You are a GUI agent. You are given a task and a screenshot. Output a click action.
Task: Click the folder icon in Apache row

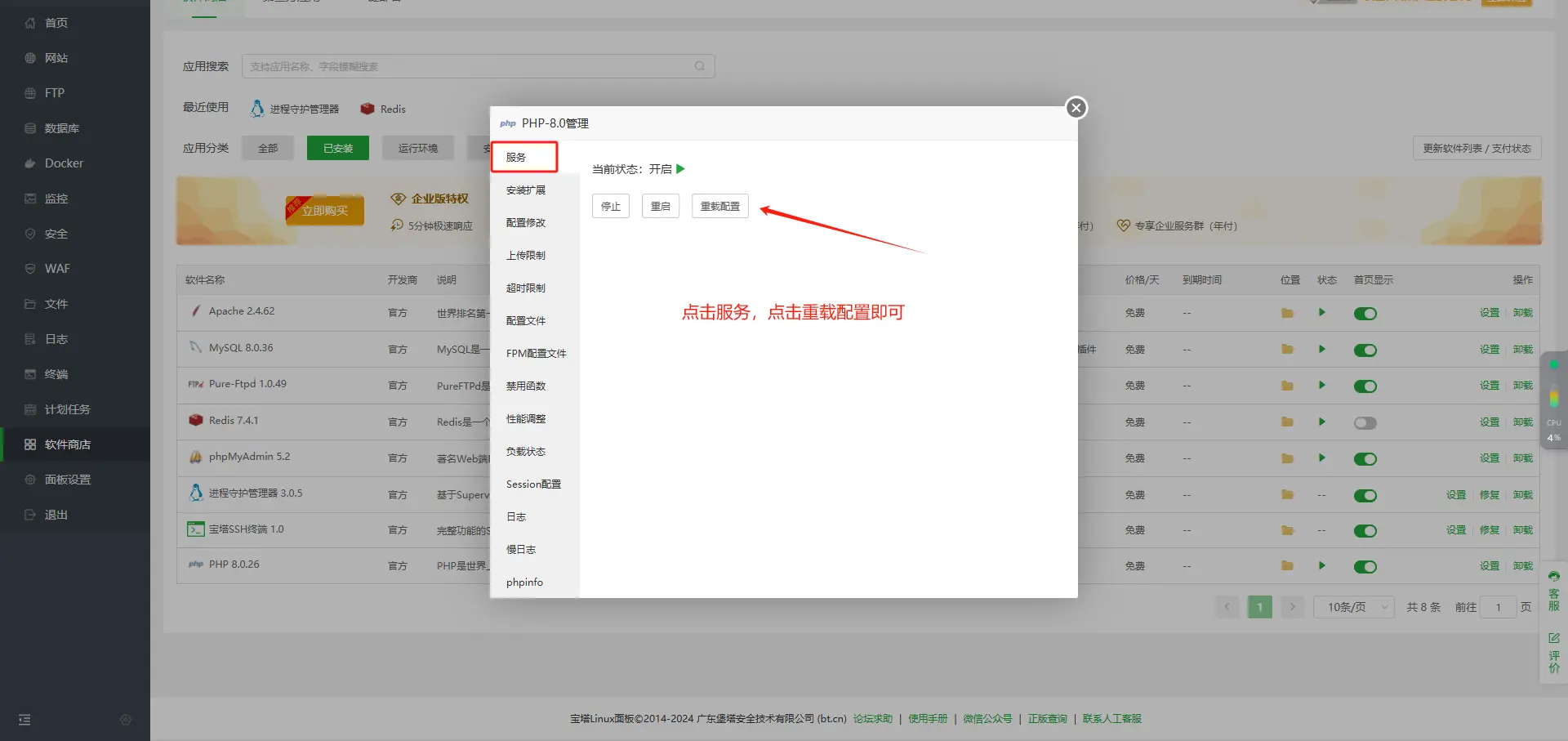tap(1287, 313)
